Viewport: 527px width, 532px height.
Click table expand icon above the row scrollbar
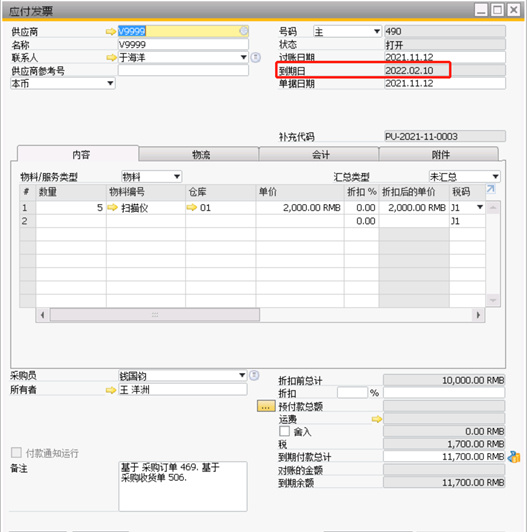[491, 189]
